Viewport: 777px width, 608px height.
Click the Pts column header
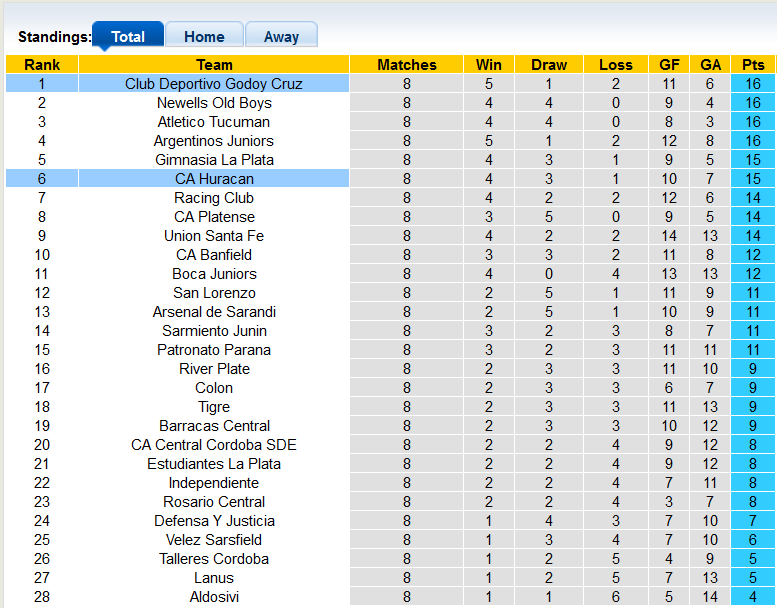point(753,65)
